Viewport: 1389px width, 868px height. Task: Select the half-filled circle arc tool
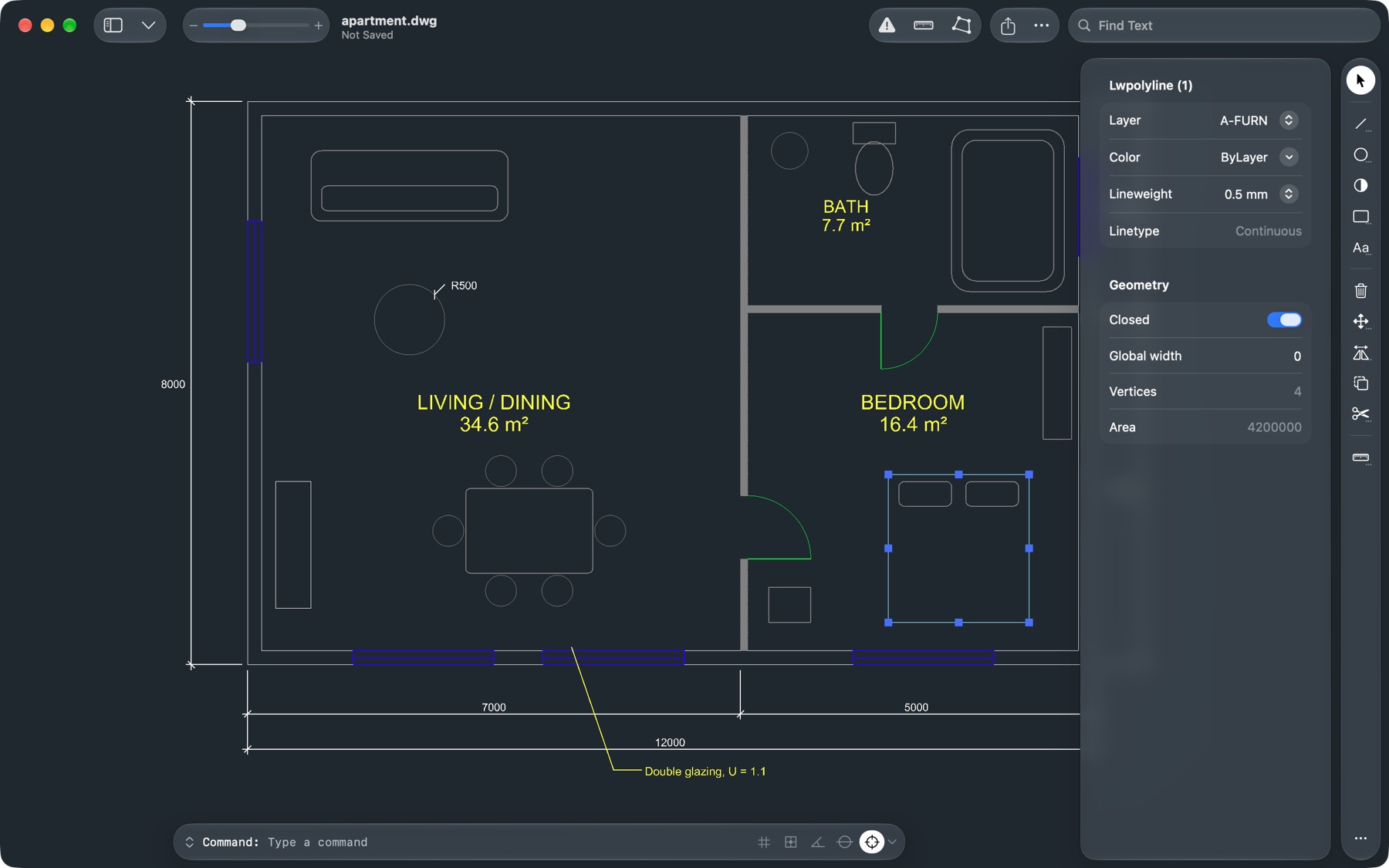coord(1360,185)
